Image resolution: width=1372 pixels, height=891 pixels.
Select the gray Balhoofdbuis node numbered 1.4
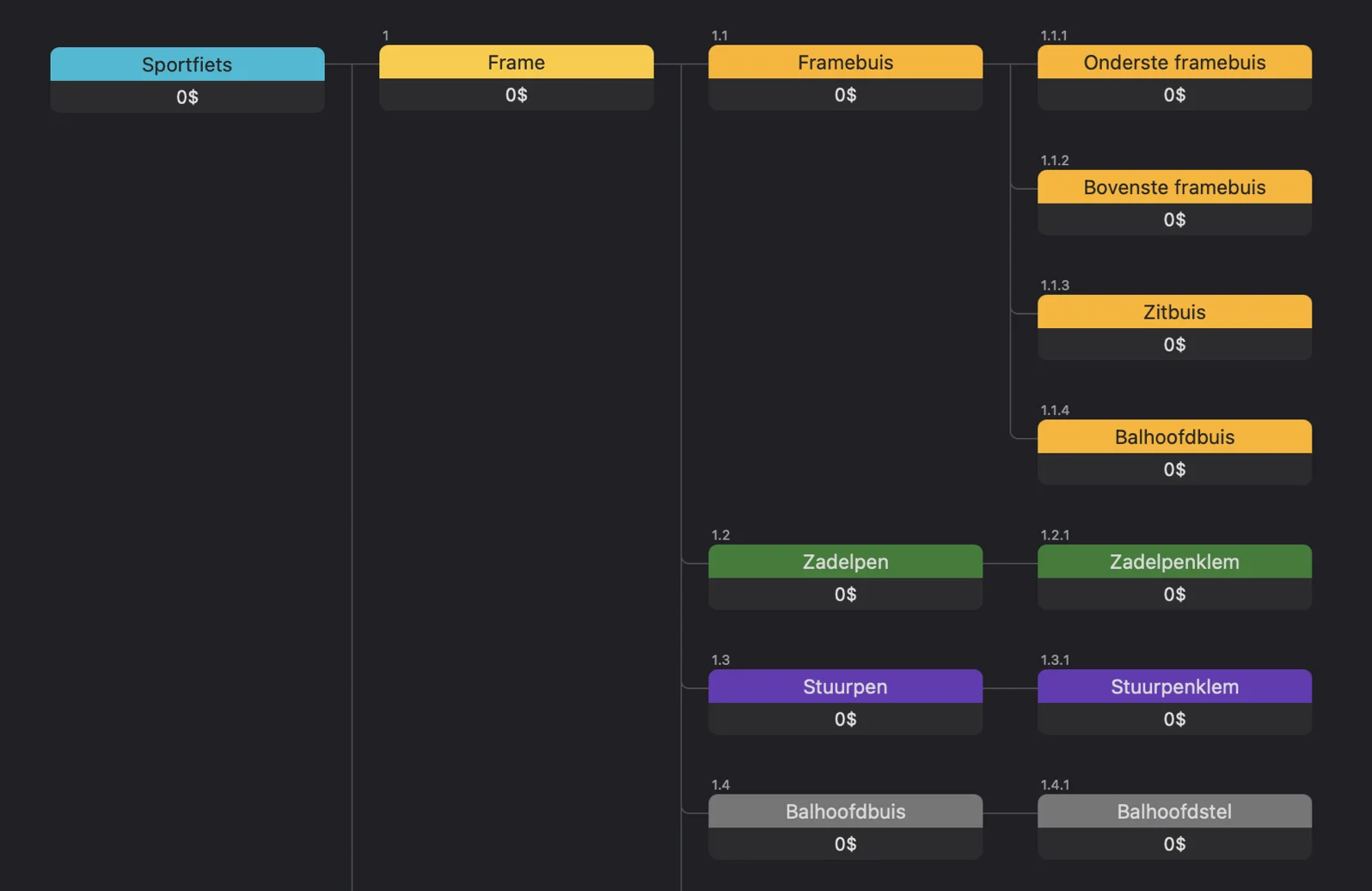(845, 811)
